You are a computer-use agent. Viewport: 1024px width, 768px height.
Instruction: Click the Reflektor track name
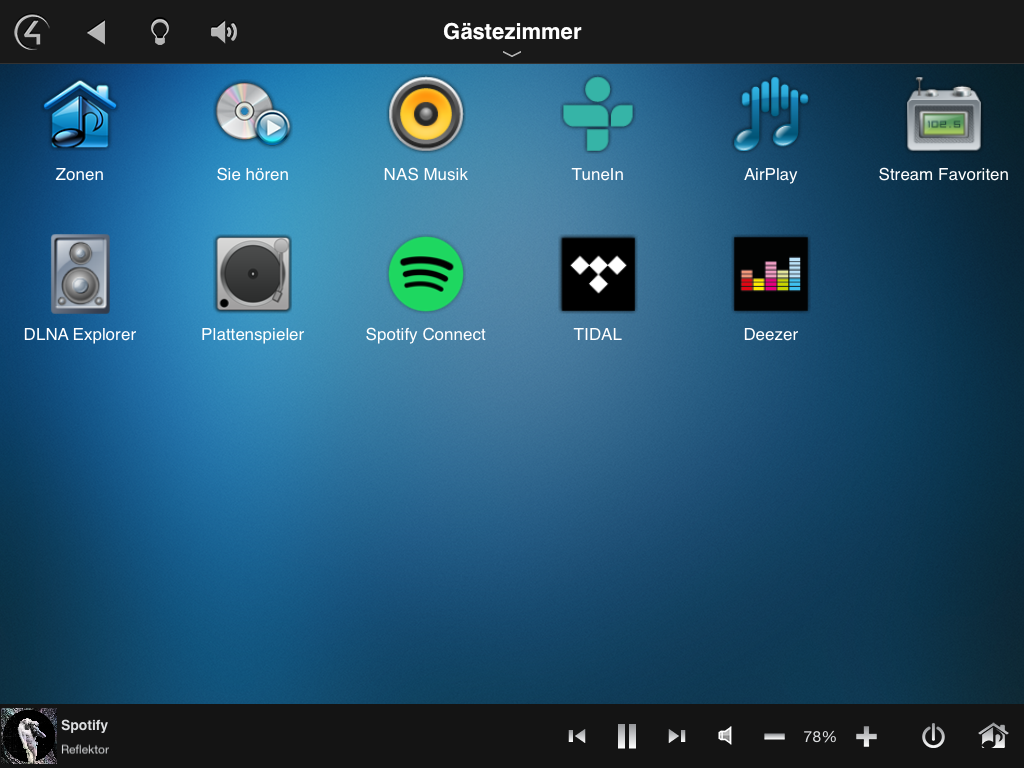(x=85, y=750)
